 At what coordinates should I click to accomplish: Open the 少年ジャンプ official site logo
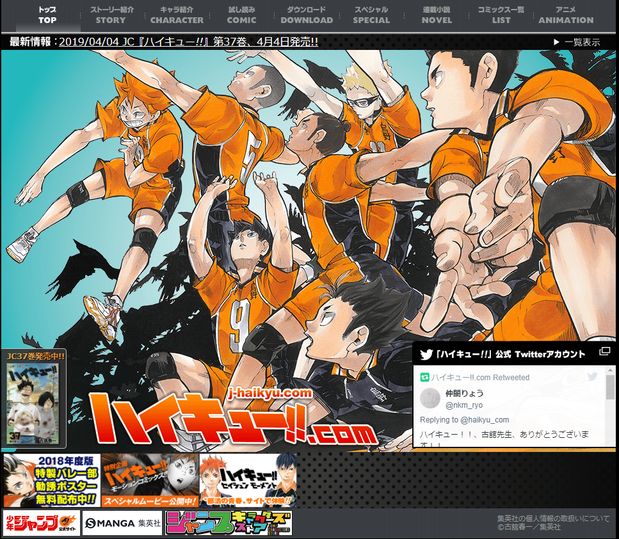tap(41, 523)
